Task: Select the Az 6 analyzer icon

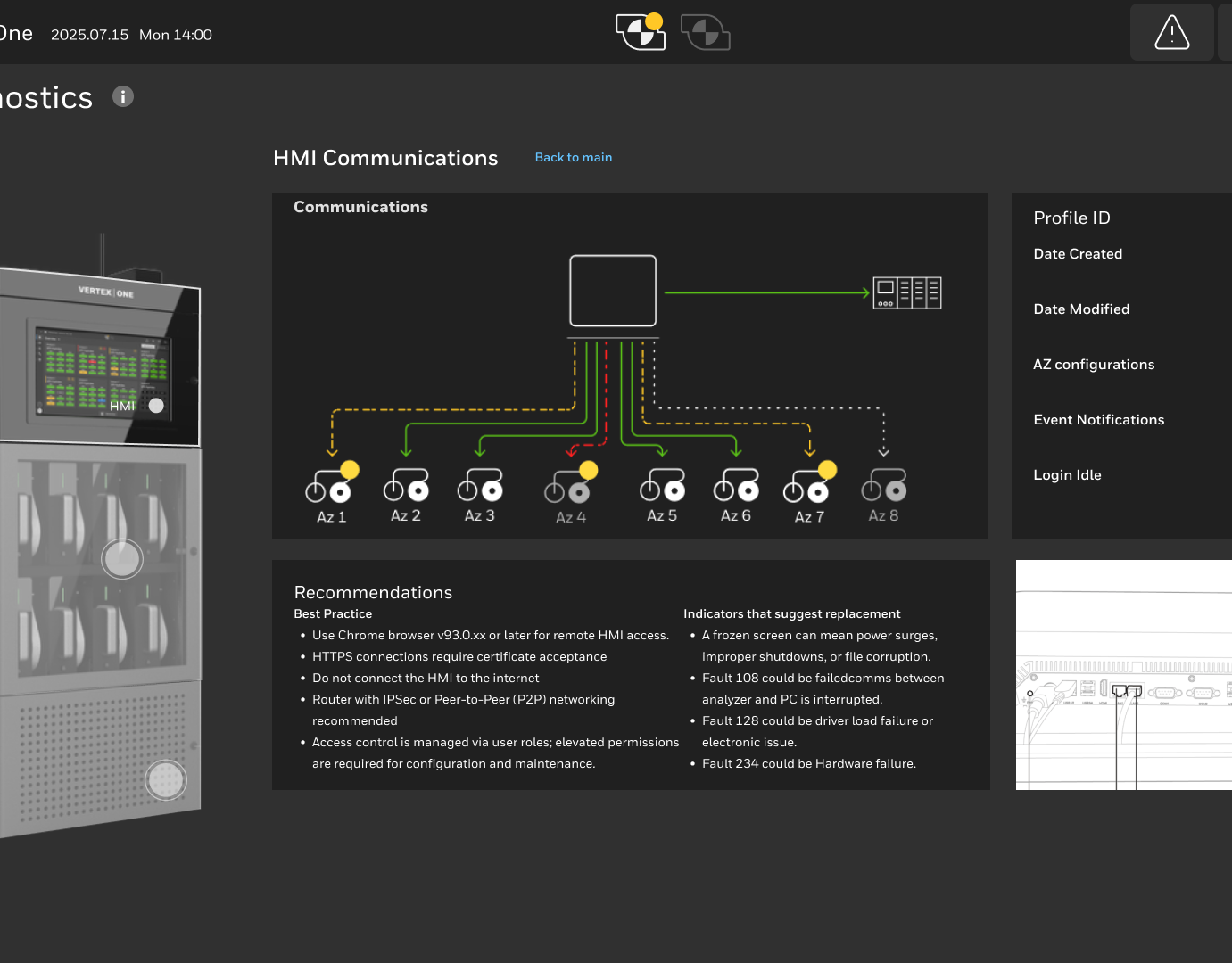Action: (736, 484)
